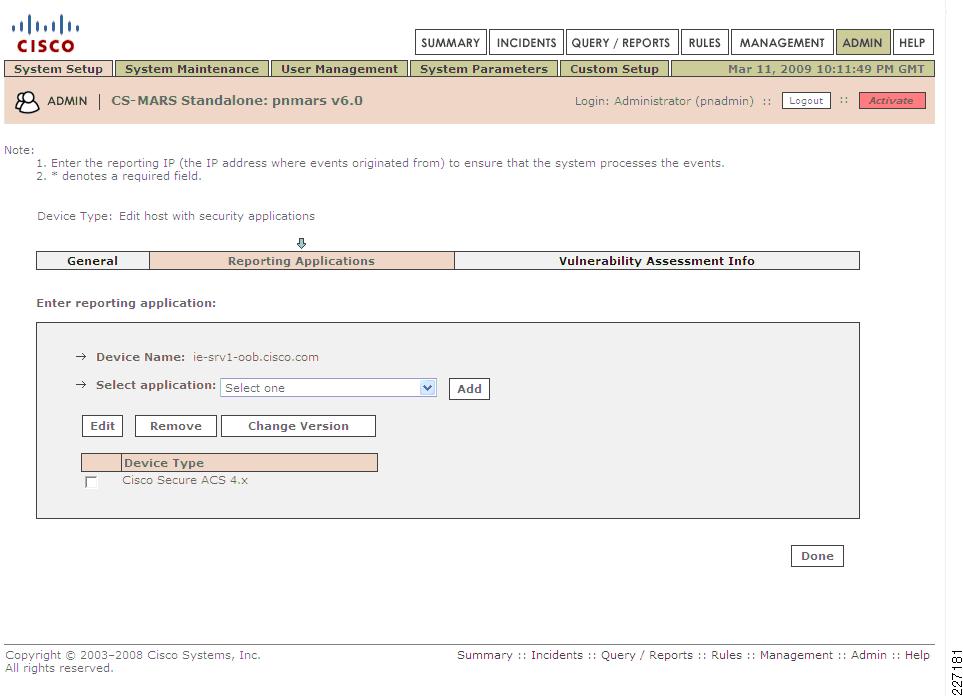
Task: Click the admin user silhouette icon
Action: pyautogui.click(x=26, y=101)
